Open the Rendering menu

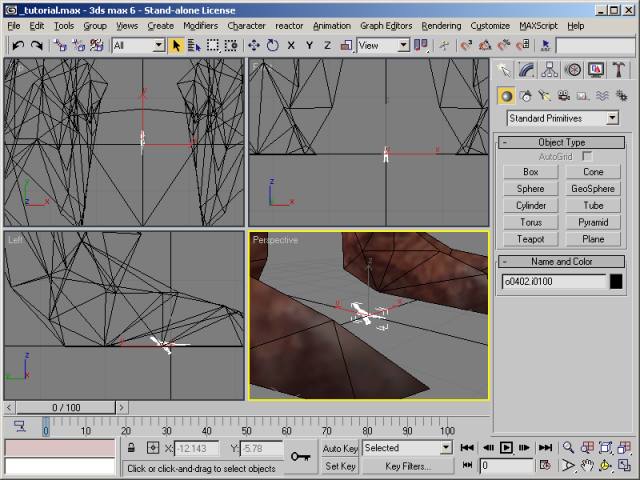[x=441, y=25]
